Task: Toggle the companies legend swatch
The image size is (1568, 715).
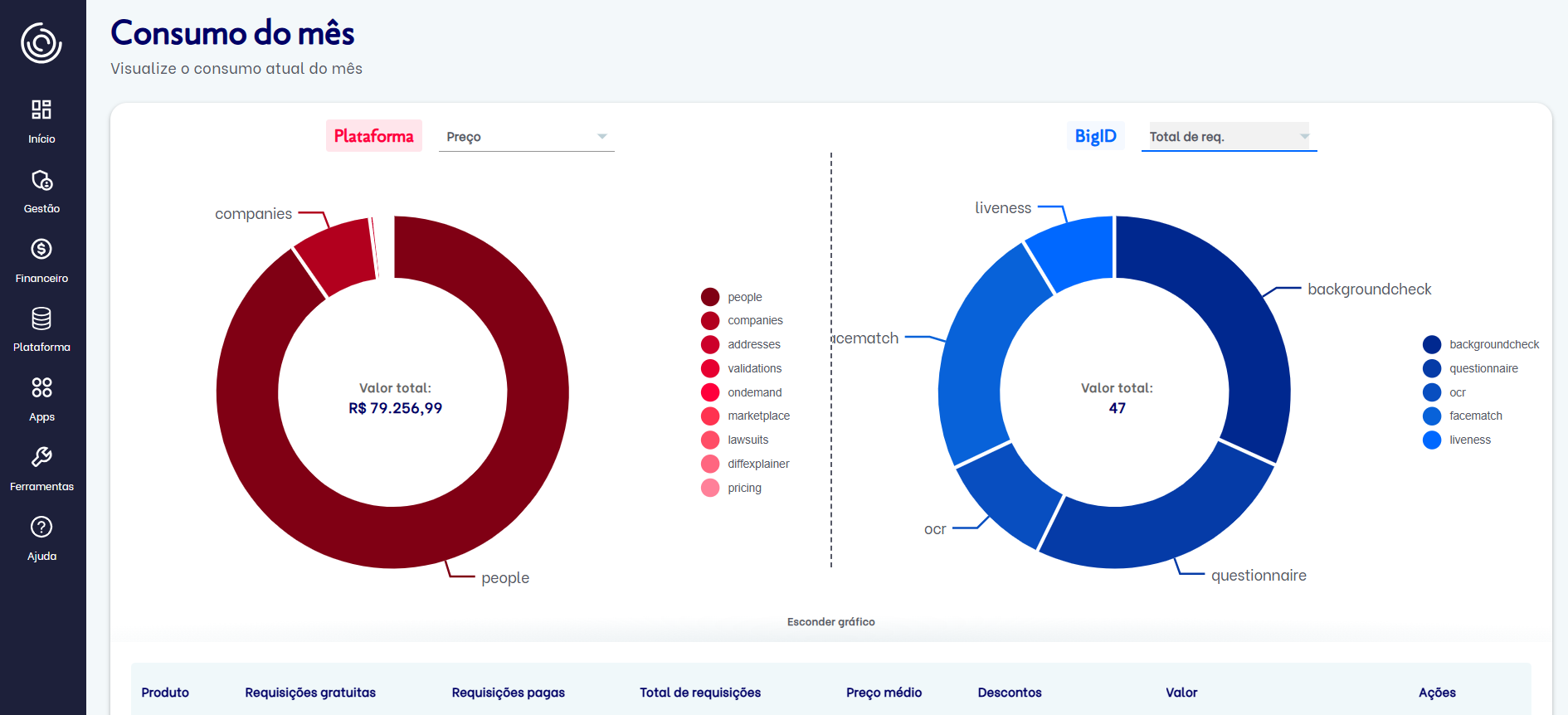Action: [x=710, y=320]
